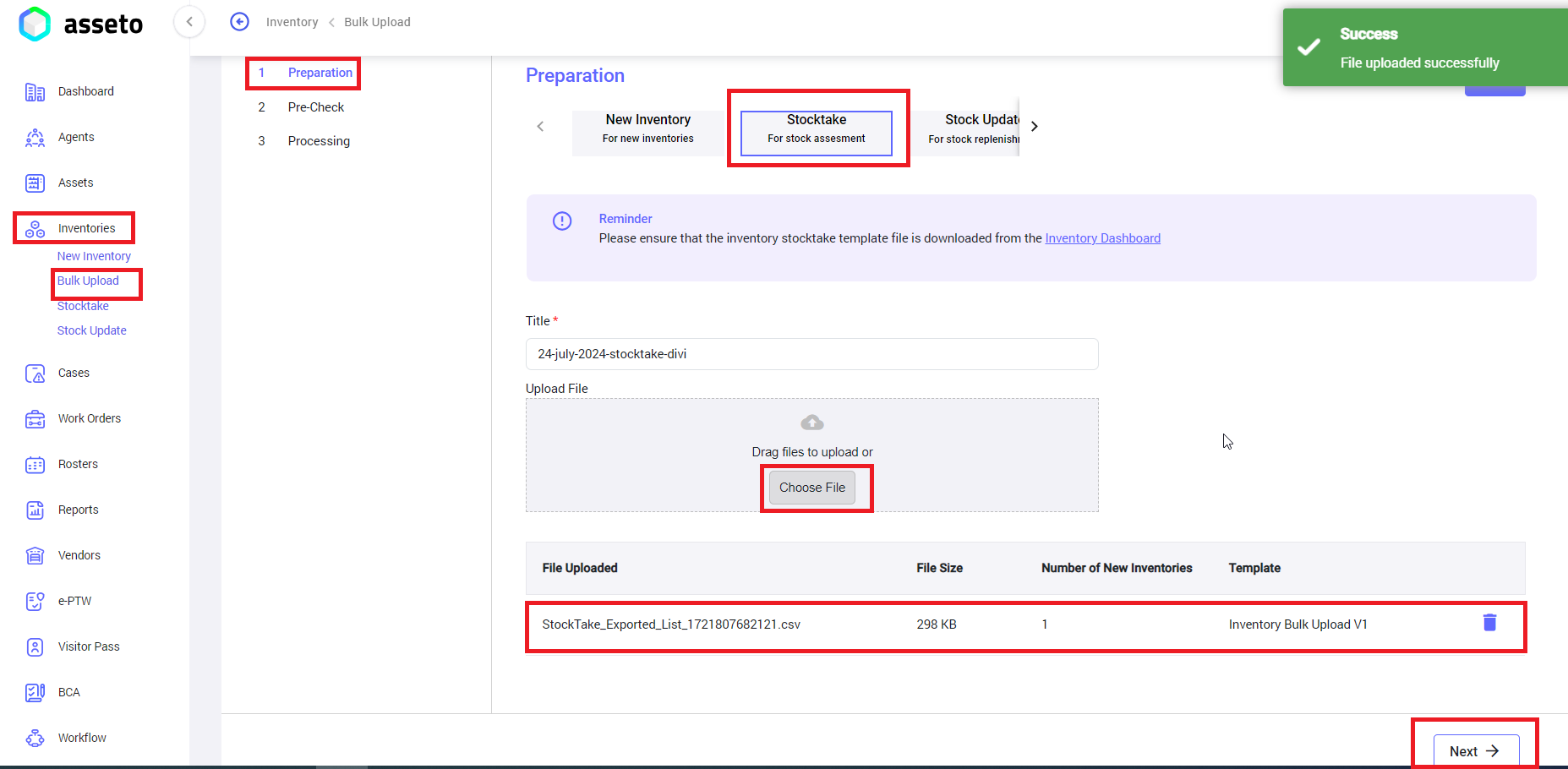Delete the uploaded StockTake CSV file

[x=1489, y=623]
